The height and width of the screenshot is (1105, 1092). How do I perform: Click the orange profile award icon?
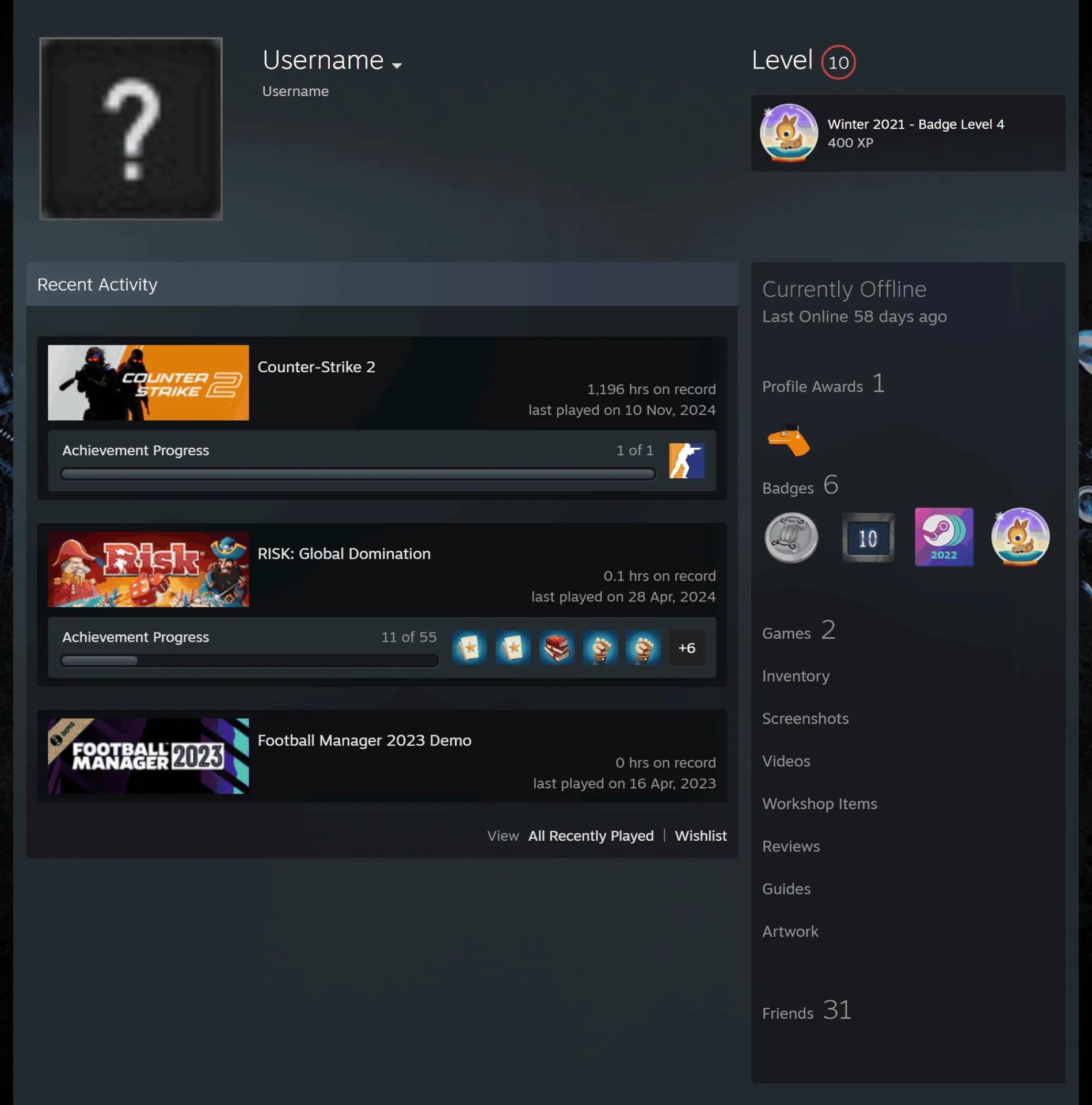[x=789, y=441]
